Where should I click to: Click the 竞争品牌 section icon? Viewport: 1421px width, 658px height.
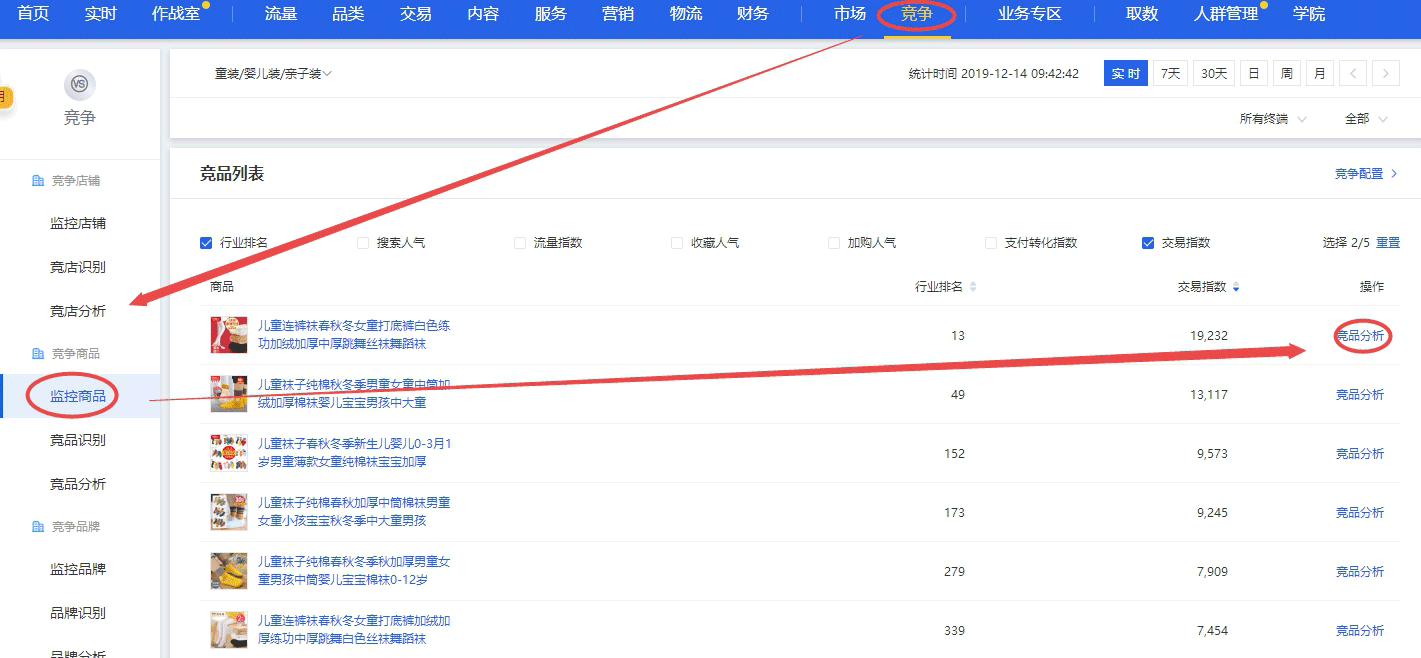pyautogui.click(x=38, y=527)
